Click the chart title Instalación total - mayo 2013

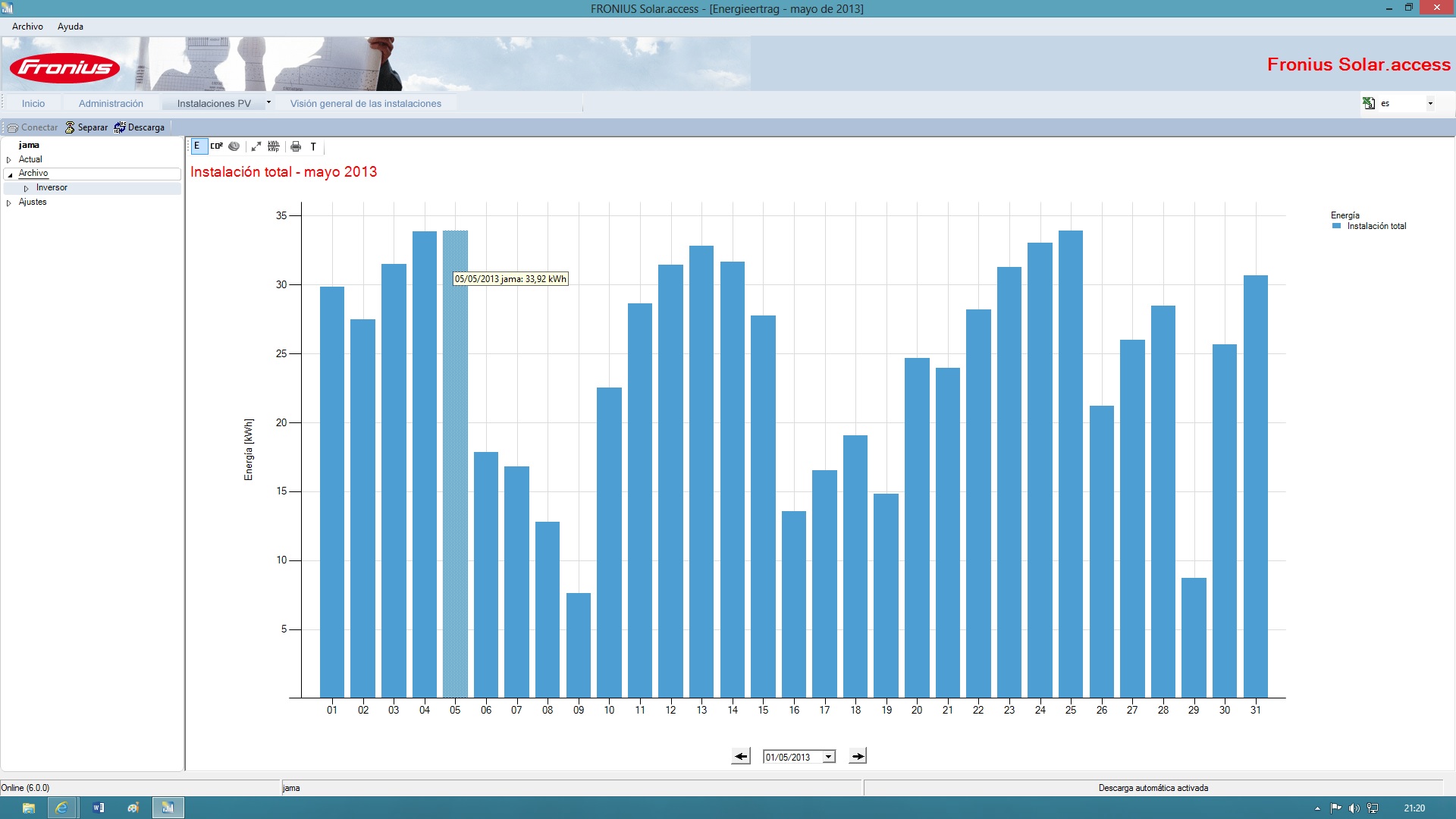[284, 172]
